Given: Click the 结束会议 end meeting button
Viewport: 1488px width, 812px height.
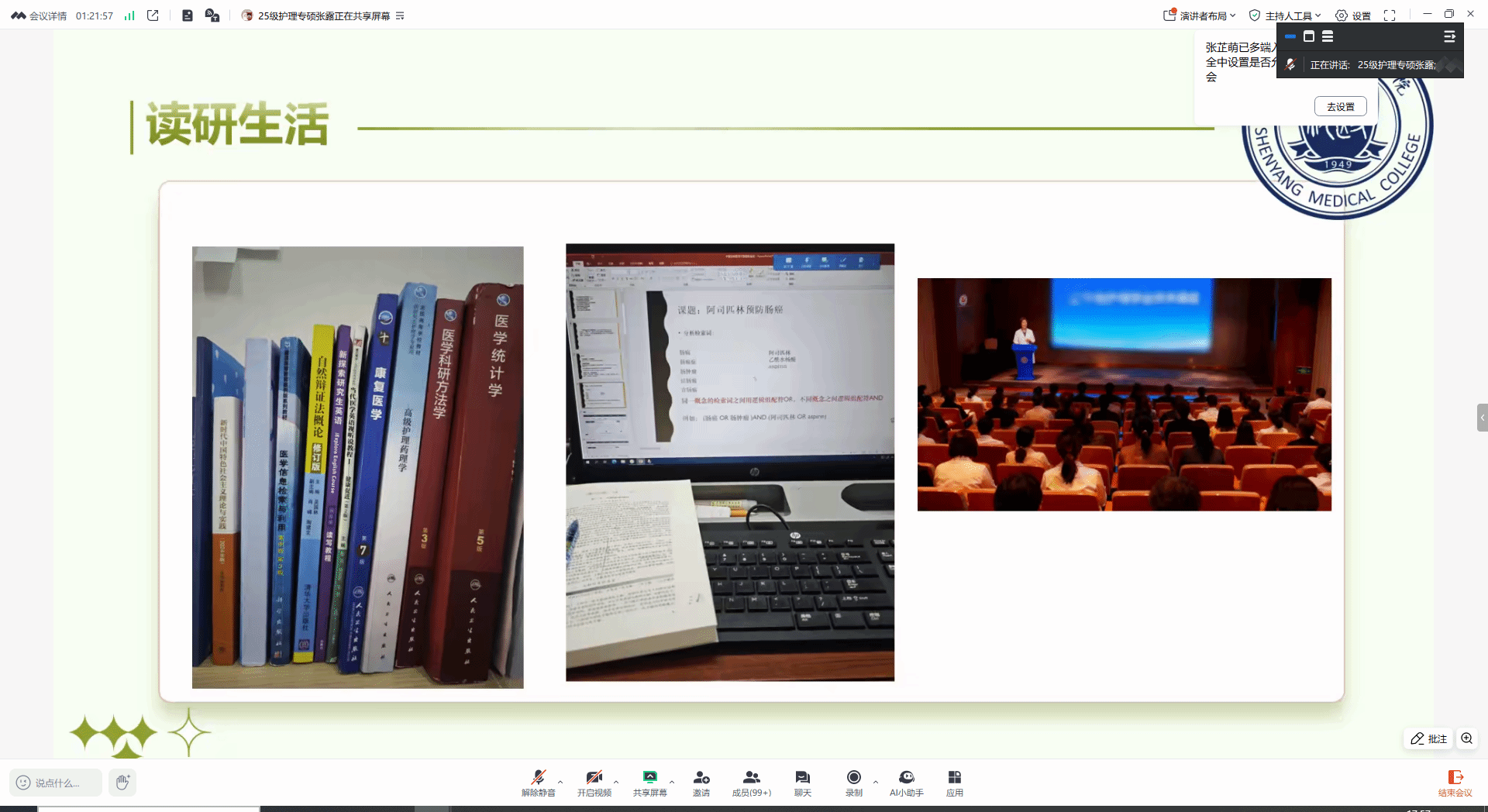Looking at the screenshot, I should 1455,783.
